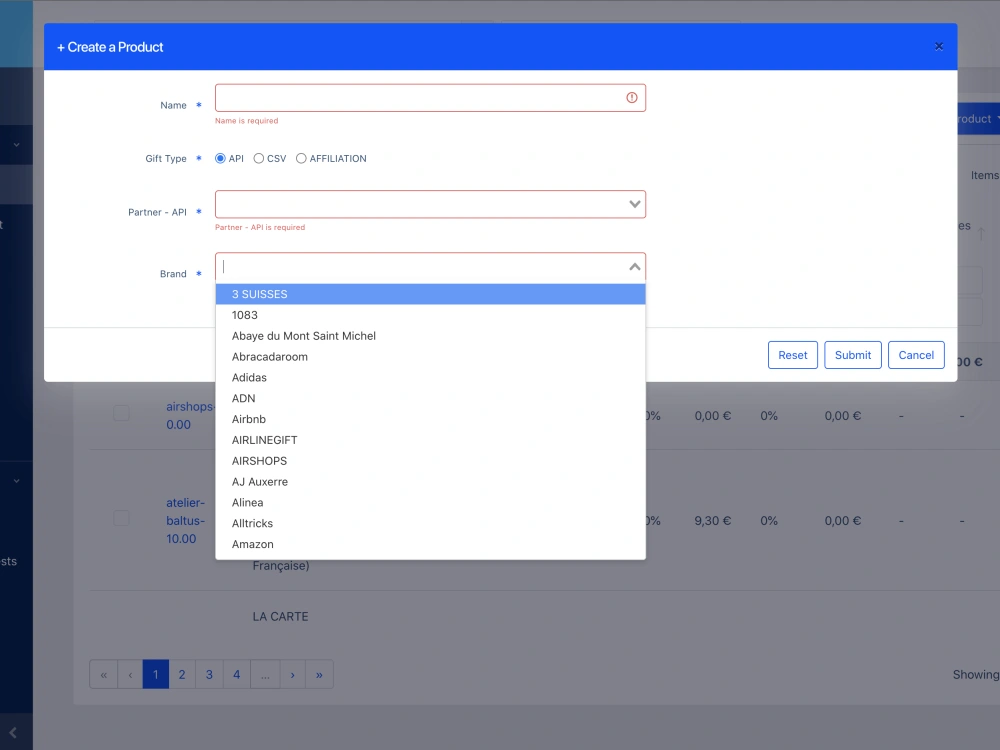Image resolution: width=1000 pixels, height=750 pixels.
Task: Open the airshops 0.00 product link
Action: click(190, 415)
